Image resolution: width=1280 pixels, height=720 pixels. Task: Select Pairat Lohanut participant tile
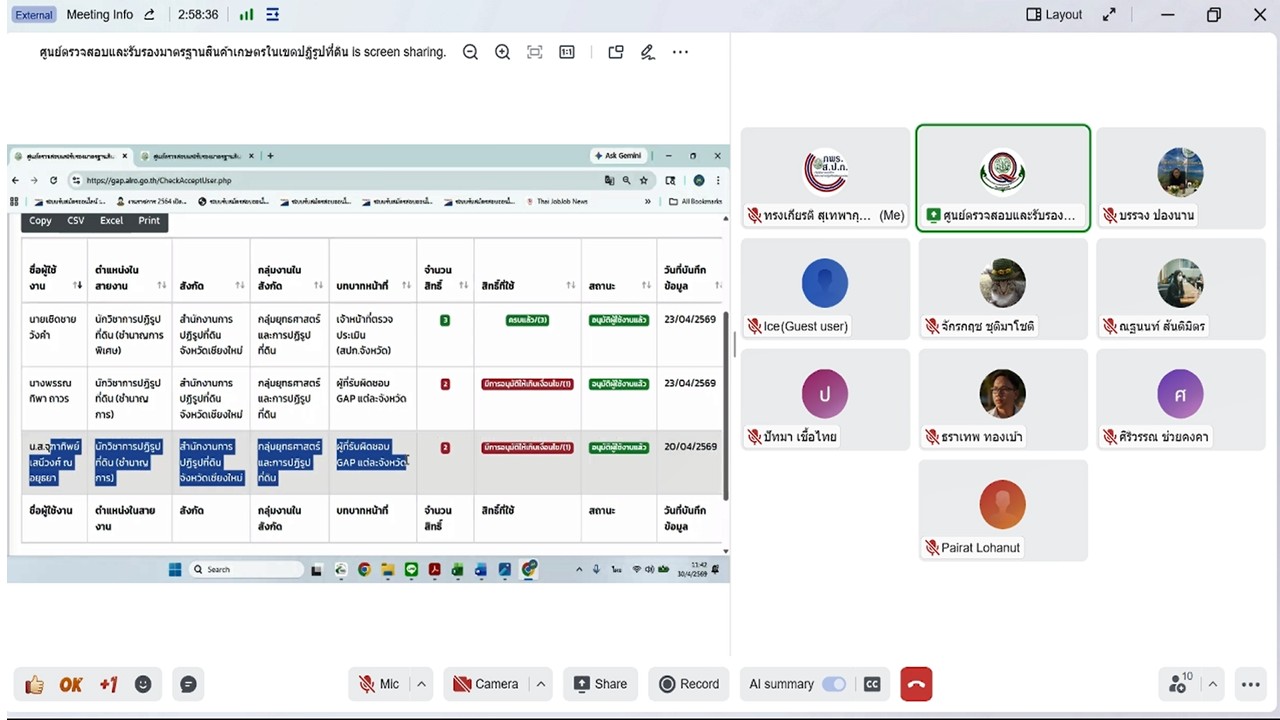tap(1002, 510)
